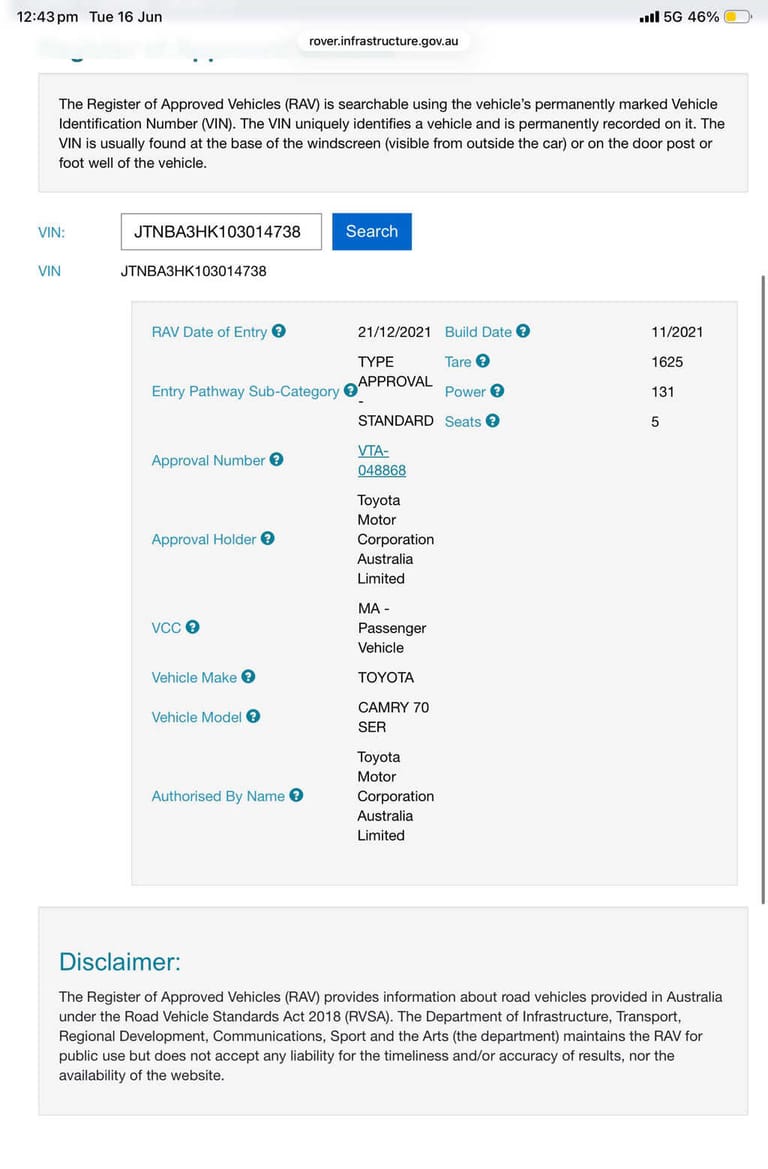Screen dimensions: 768x1169
Task: Select the tare value 1625
Action: [667, 362]
